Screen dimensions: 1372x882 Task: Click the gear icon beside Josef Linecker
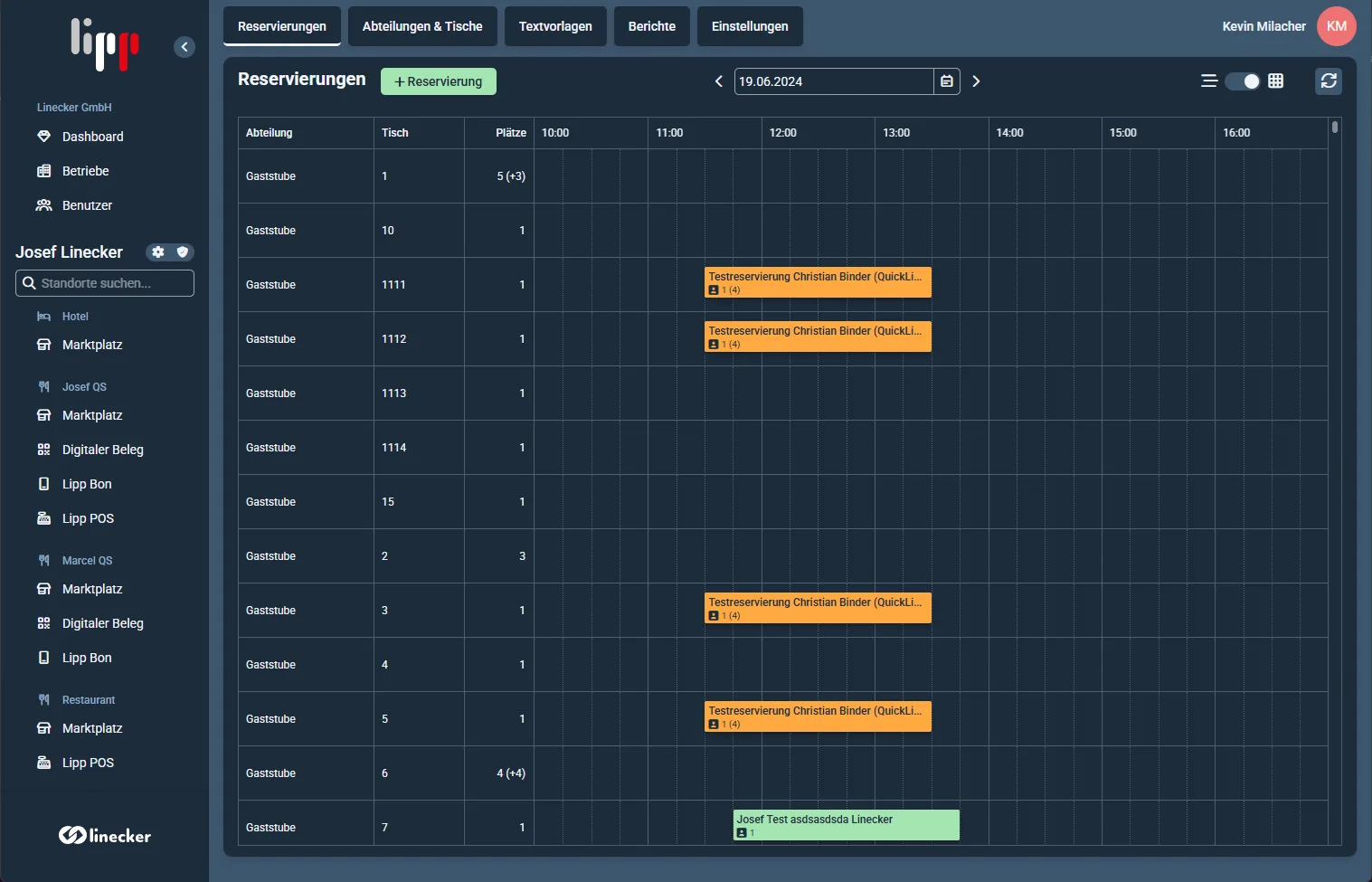[158, 252]
